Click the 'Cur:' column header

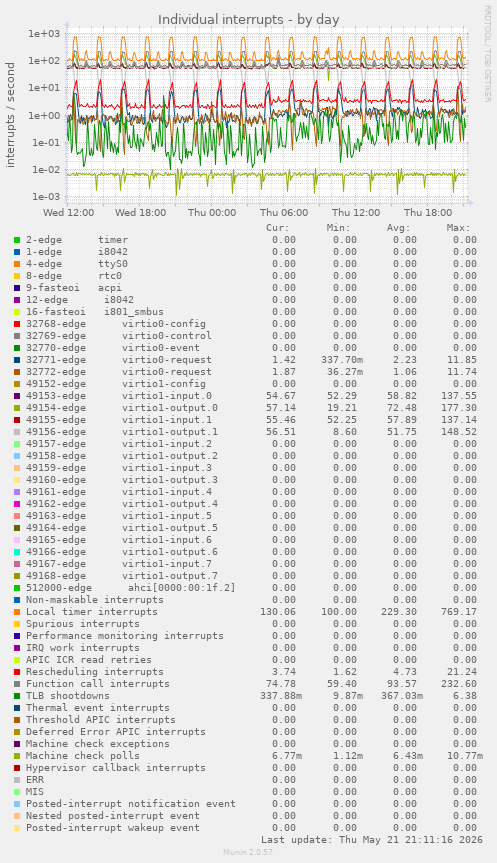(x=277, y=228)
